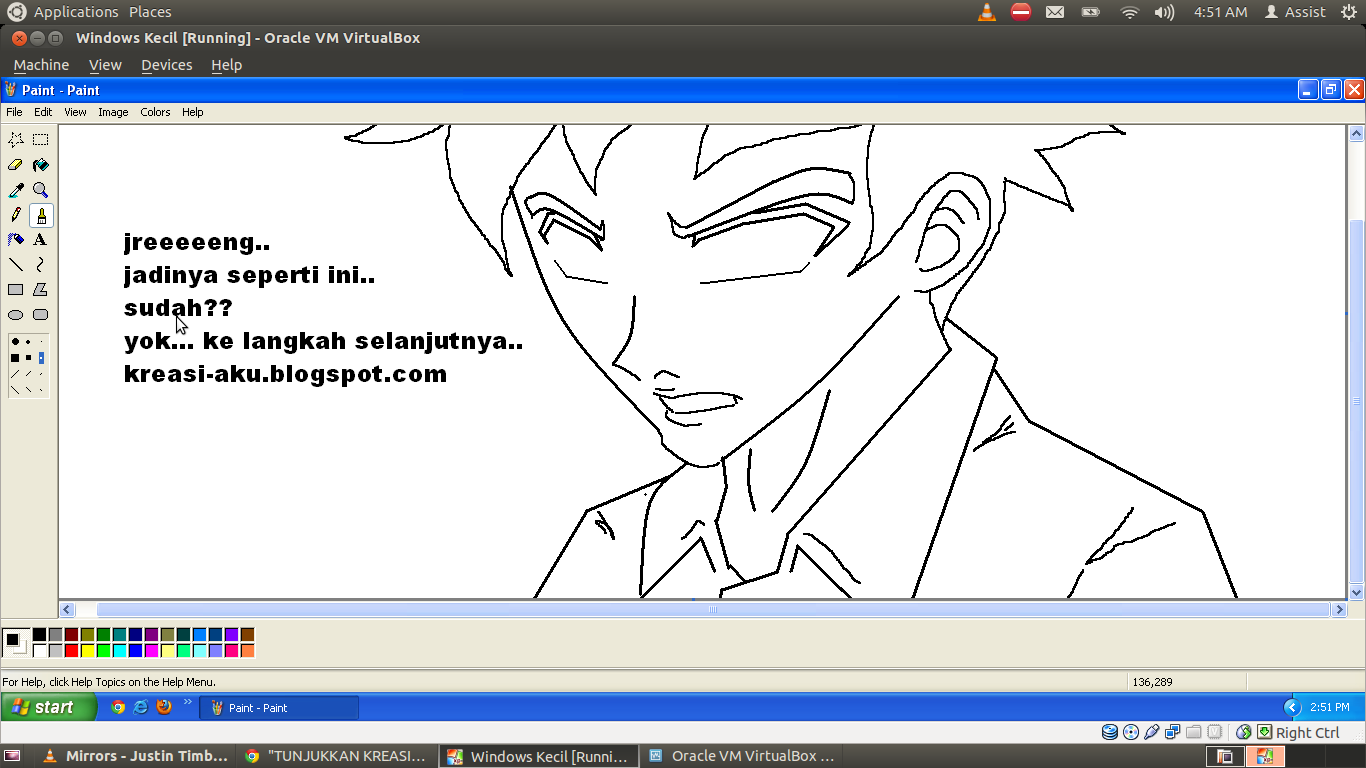Expand hidden XP tray icons
The image size is (1366, 768).
(1291, 707)
